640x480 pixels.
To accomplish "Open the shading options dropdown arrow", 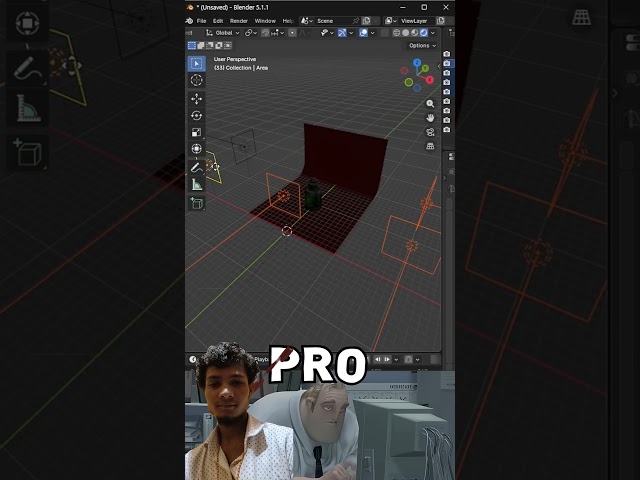I will [433, 33].
